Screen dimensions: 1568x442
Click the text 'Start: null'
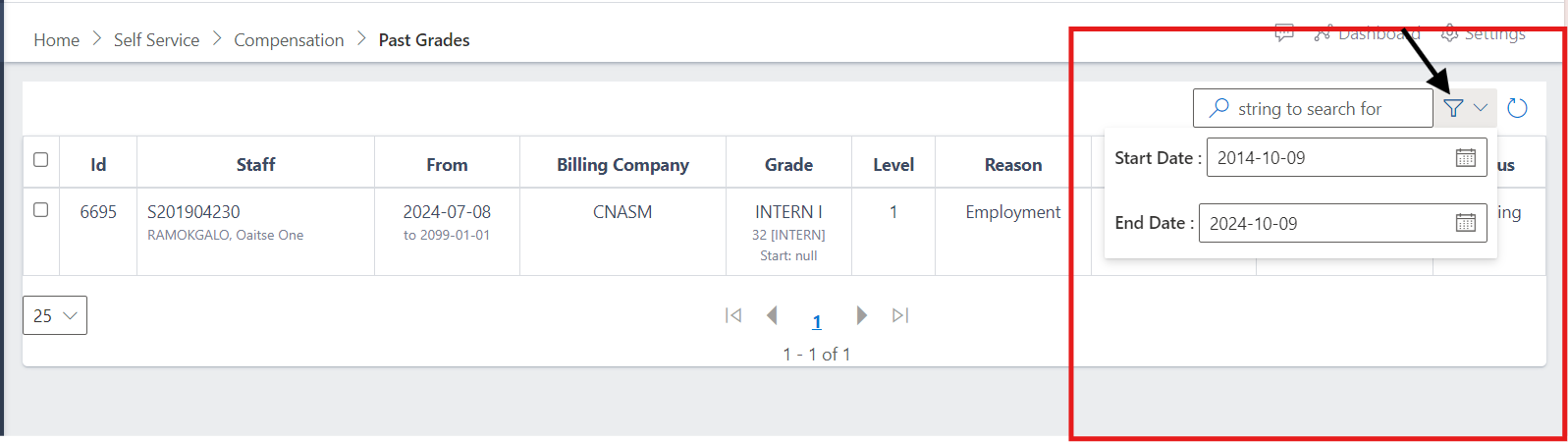pos(788,255)
